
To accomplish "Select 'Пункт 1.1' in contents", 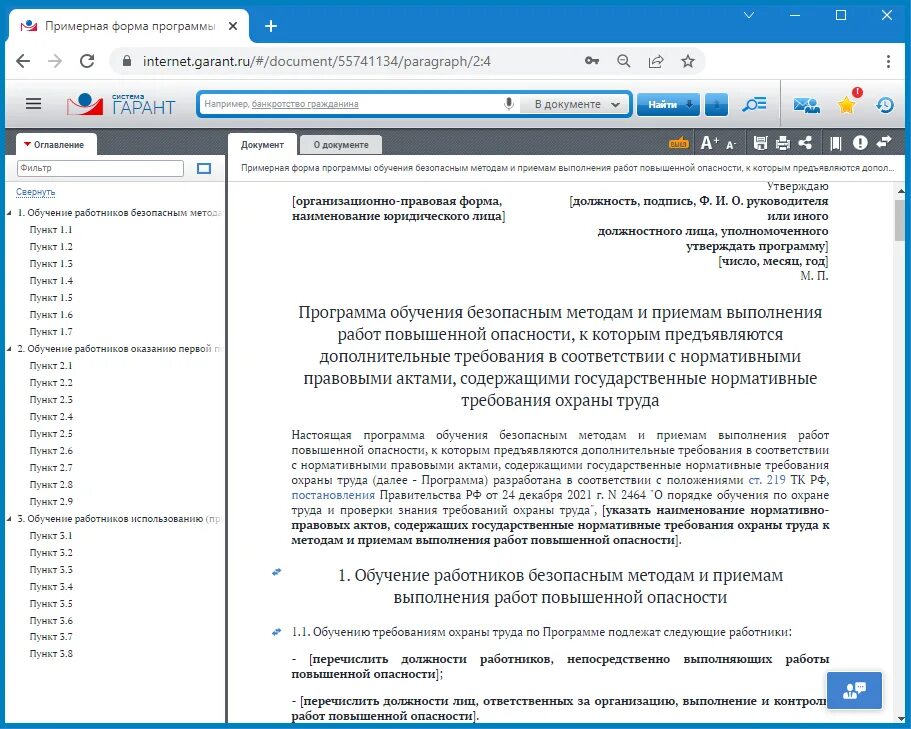I will (x=51, y=230).
